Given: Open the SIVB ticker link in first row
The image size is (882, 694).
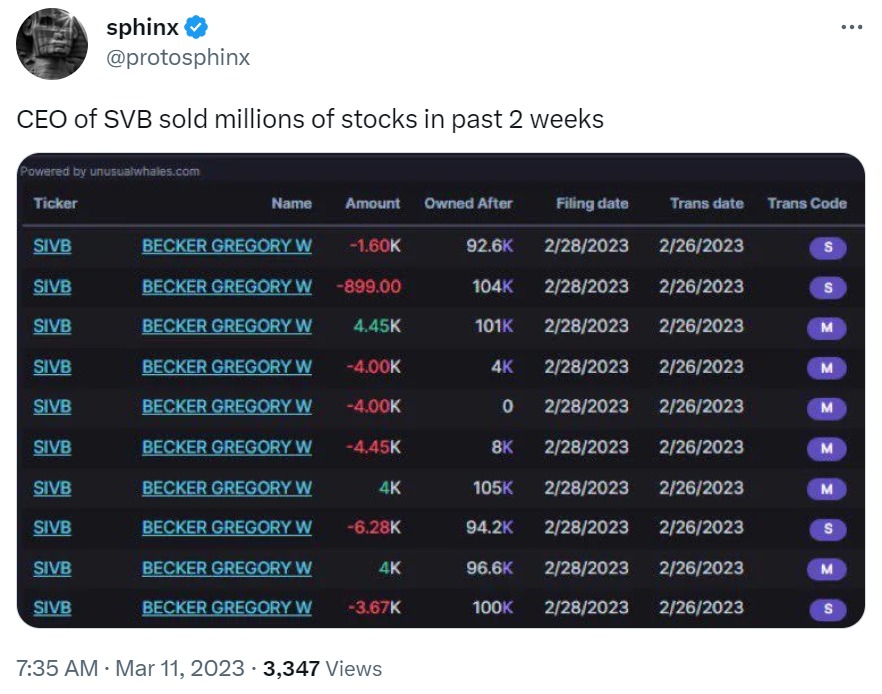Looking at the screenshot, I should (52, 246).
